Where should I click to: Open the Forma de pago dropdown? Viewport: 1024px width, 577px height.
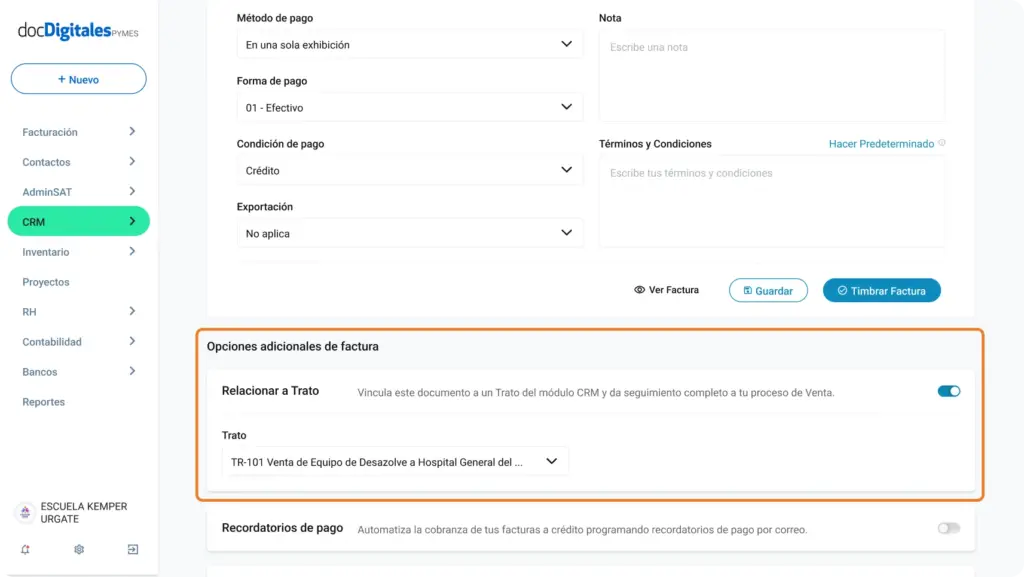coord(409,107)
